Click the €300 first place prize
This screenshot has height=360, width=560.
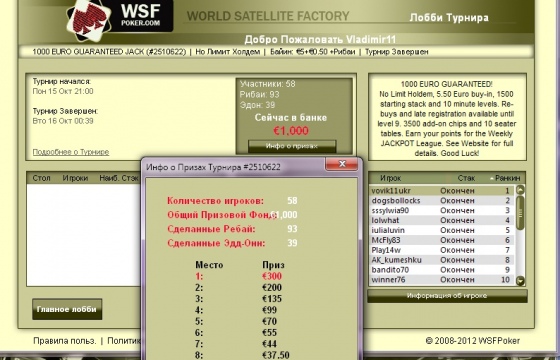tap(272, 276)
